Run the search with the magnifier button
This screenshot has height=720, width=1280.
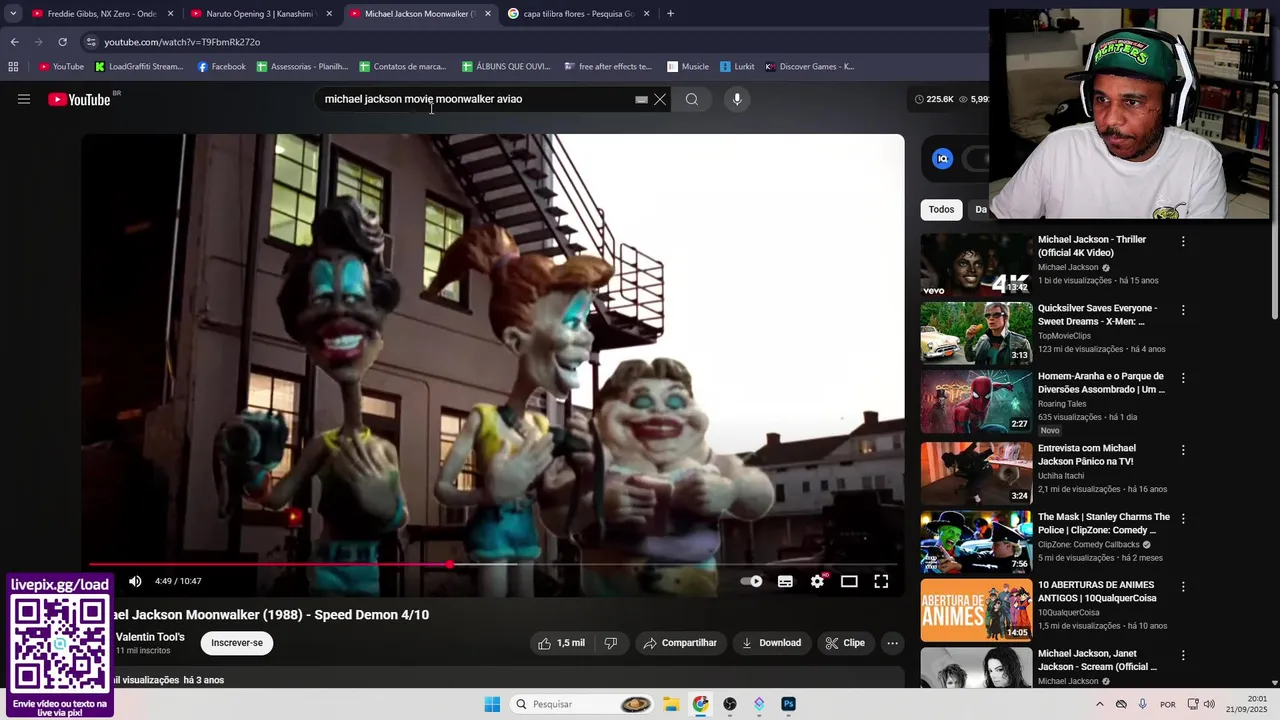[692, 99]
